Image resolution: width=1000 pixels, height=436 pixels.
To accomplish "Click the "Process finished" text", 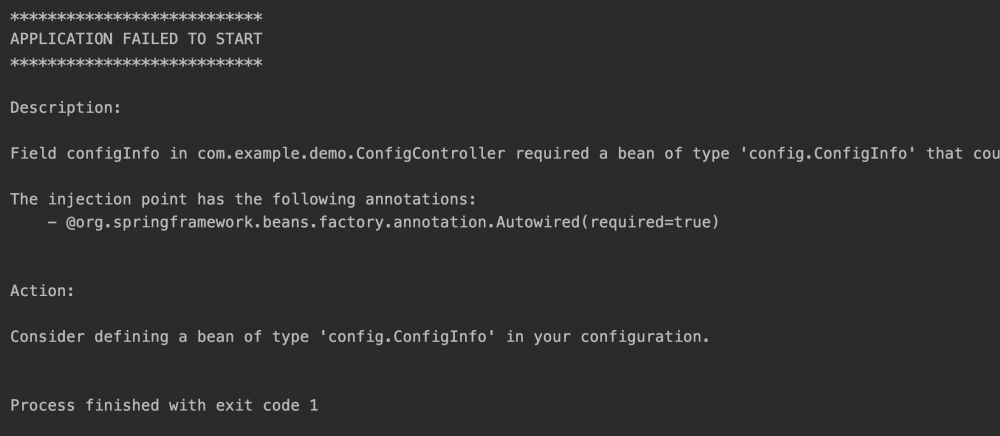I will [x=78, y=406].
